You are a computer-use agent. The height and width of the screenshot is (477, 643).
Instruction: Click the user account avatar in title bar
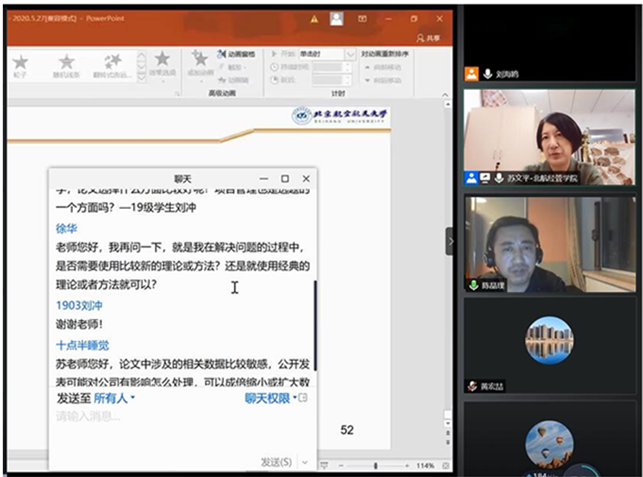coord(337,18)
